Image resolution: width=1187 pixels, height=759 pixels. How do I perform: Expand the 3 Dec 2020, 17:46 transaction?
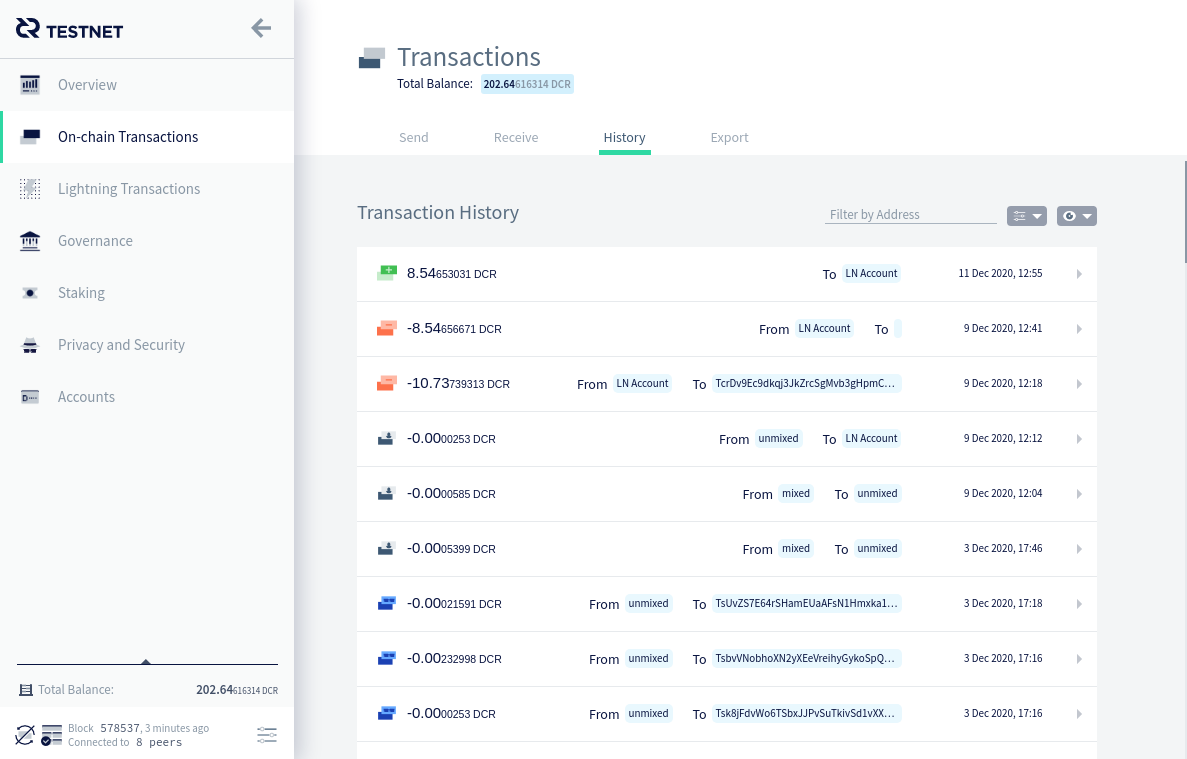click(x=1080, y=549)
